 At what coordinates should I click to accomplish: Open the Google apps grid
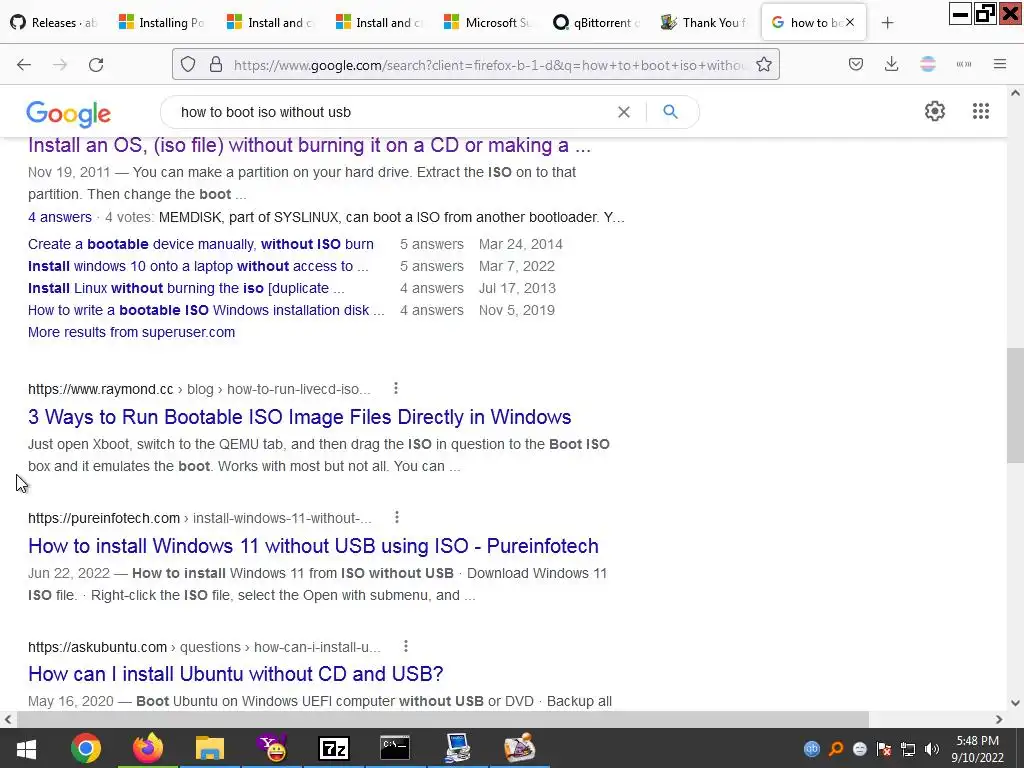(980, 111)
